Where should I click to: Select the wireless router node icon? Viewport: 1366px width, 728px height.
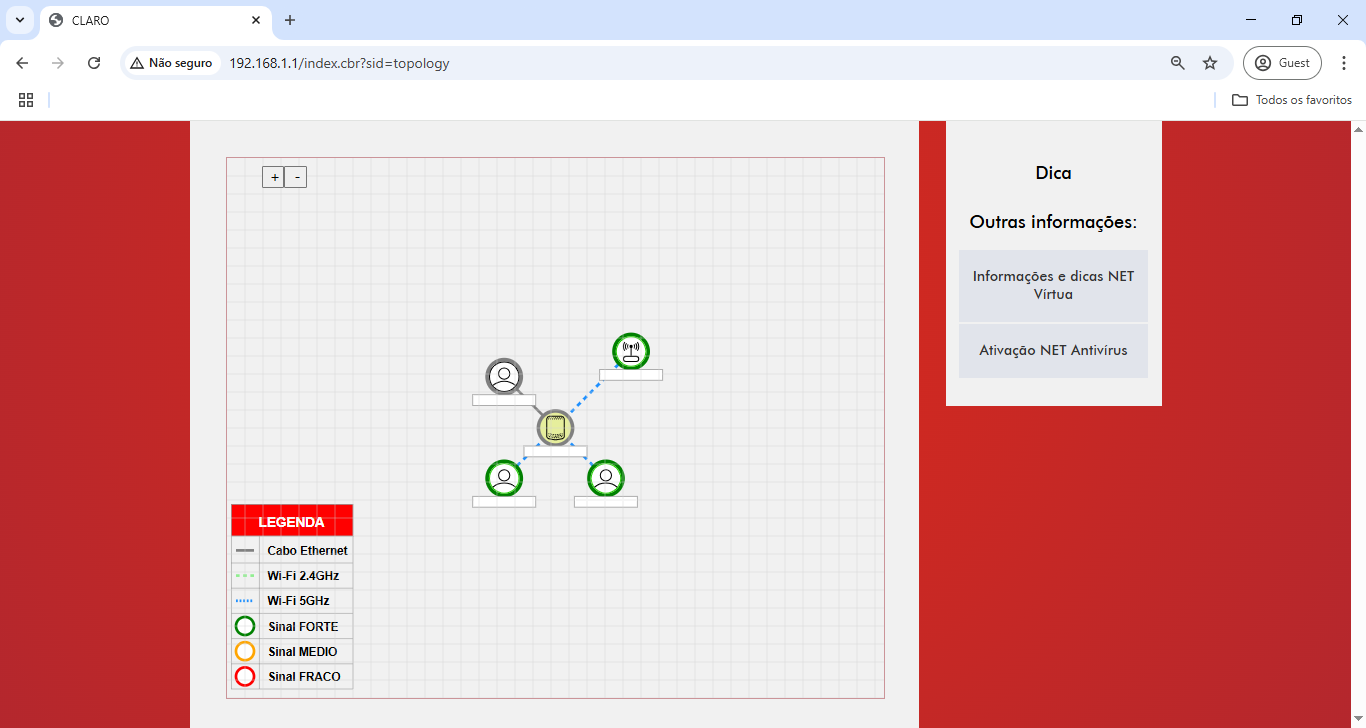630,351
